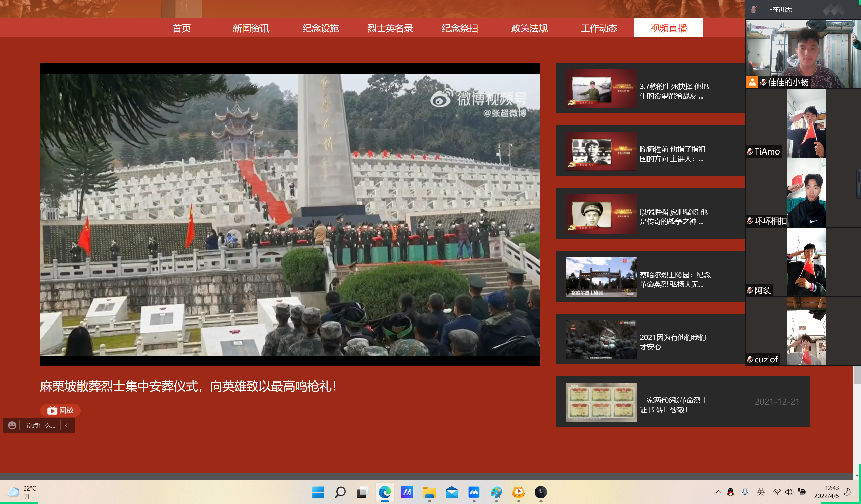861x504 pixels.
Task: Click the Windows Start button
Action: (318, 492)
